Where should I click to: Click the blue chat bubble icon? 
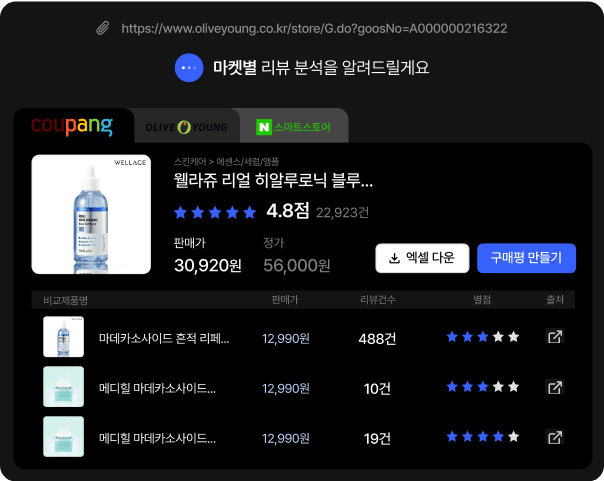(189, 67)
